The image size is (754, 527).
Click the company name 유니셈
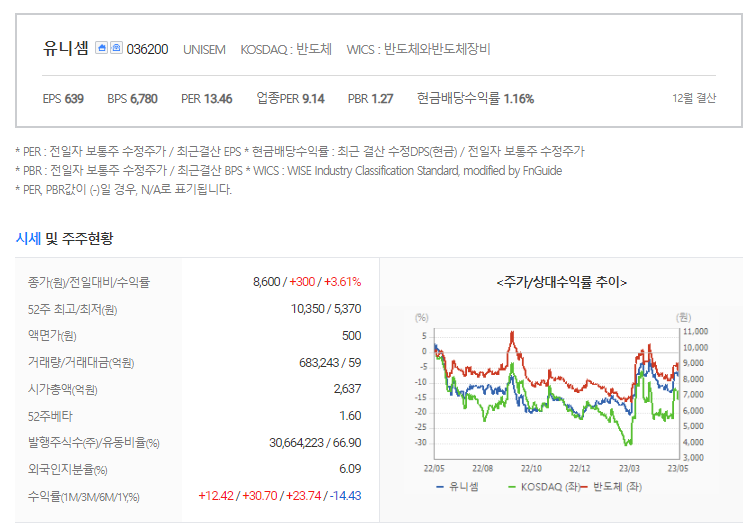click(x=65, y=48)
